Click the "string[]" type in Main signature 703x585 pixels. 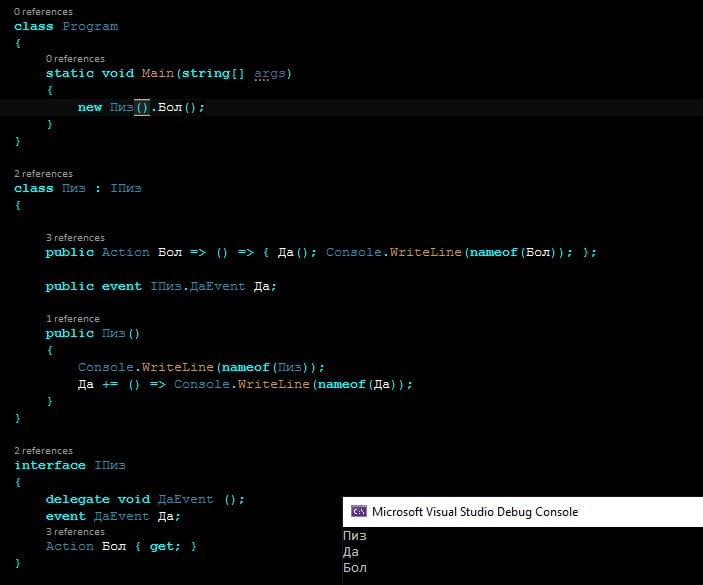213,74
